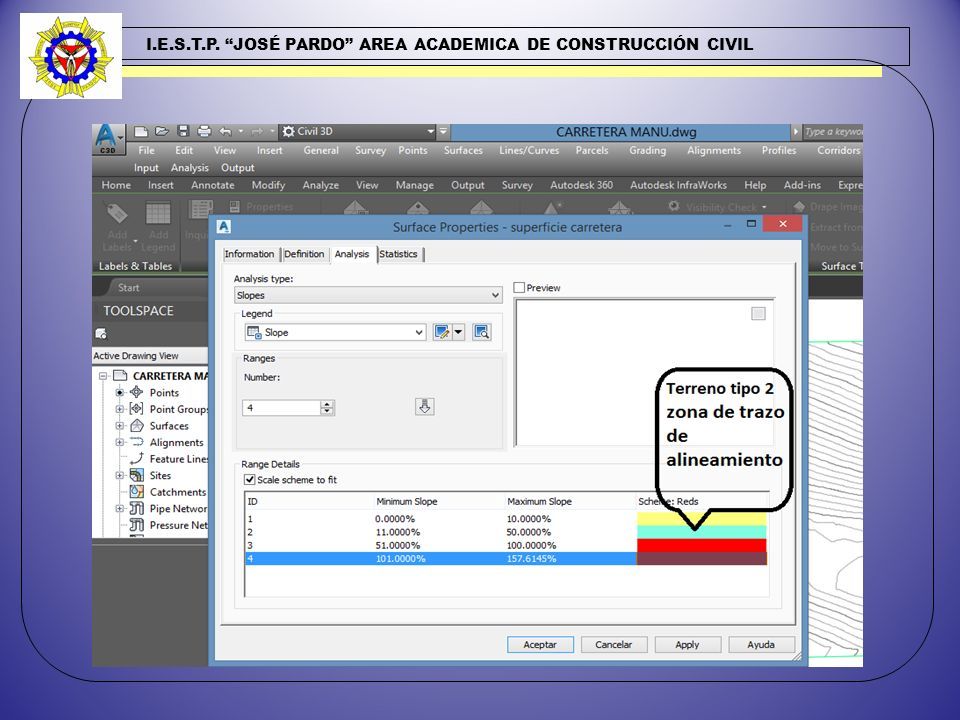Click the Alignments icon in the tree

[137, 442]
